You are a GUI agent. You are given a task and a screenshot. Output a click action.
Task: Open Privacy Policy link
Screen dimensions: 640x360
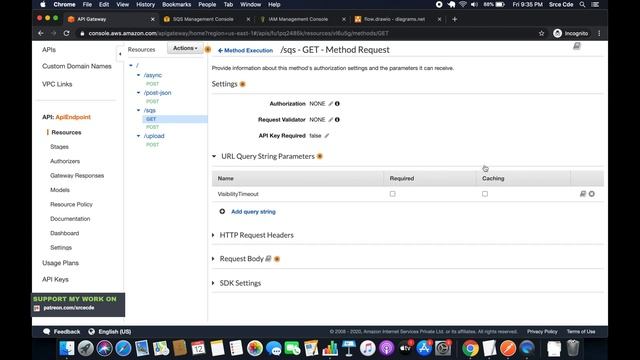[542, 332]
